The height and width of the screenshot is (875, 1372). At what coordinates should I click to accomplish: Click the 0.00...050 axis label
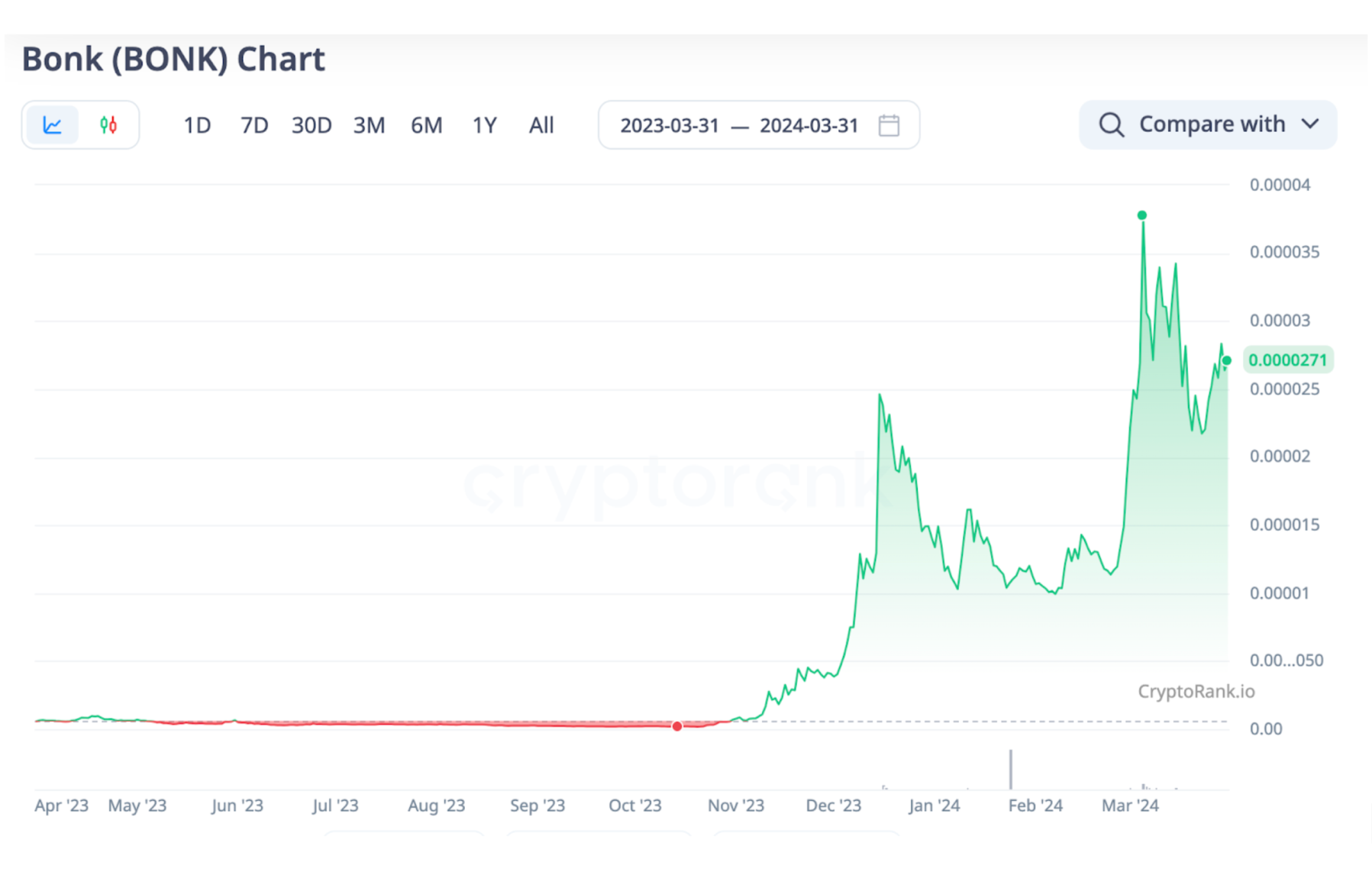(x=1286, y=660)
